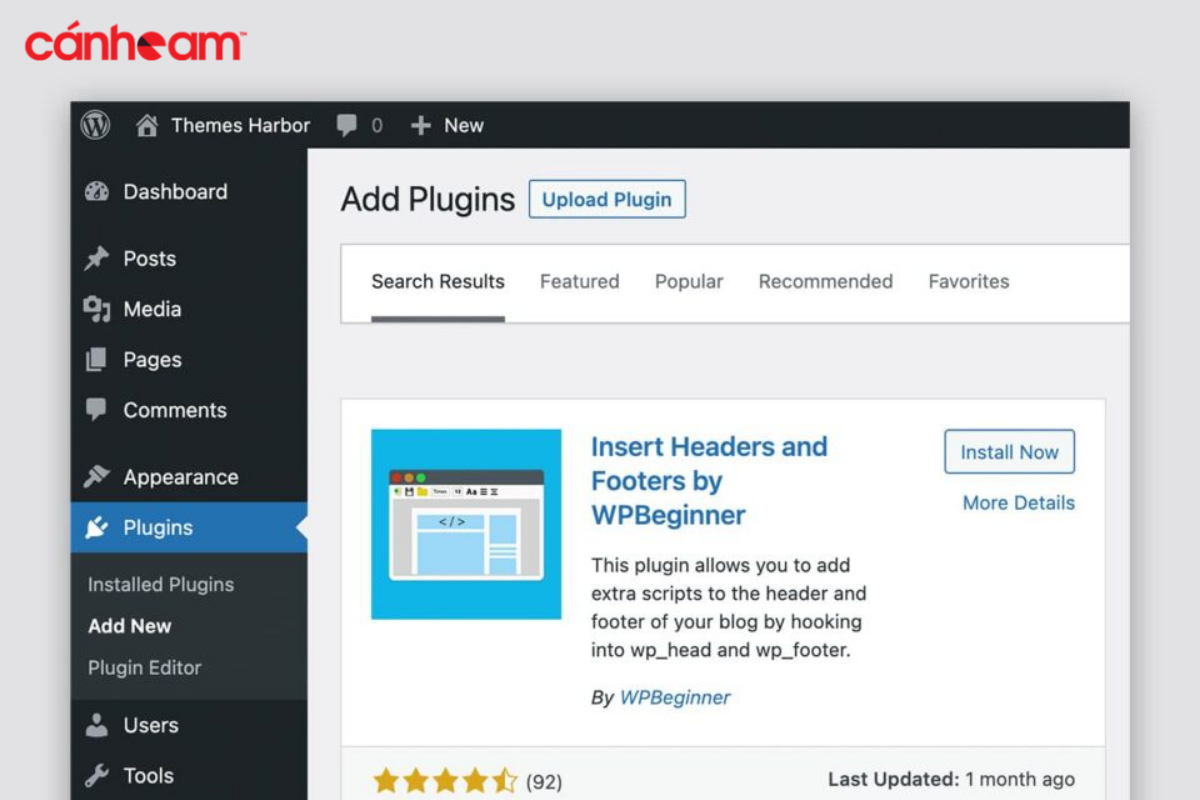Click the home icon beside Themes Harbor
Screen dimensions: 1200x800
pos(147,125)
